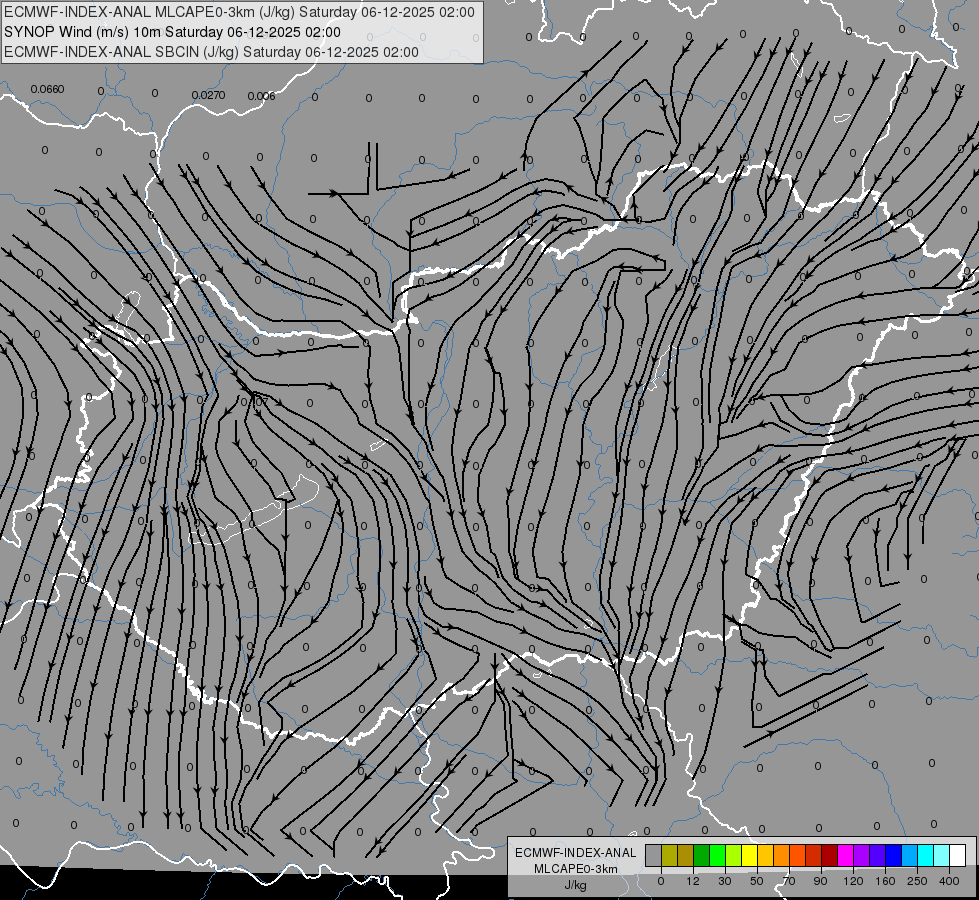
Task: Pick the gray legend swatch
Action: pos(653,855)
